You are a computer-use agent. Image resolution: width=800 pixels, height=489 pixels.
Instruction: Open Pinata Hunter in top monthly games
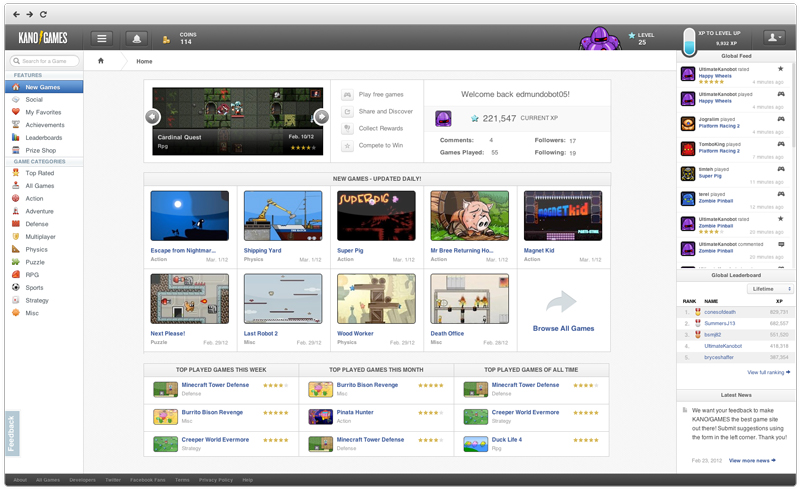point(355,412)
